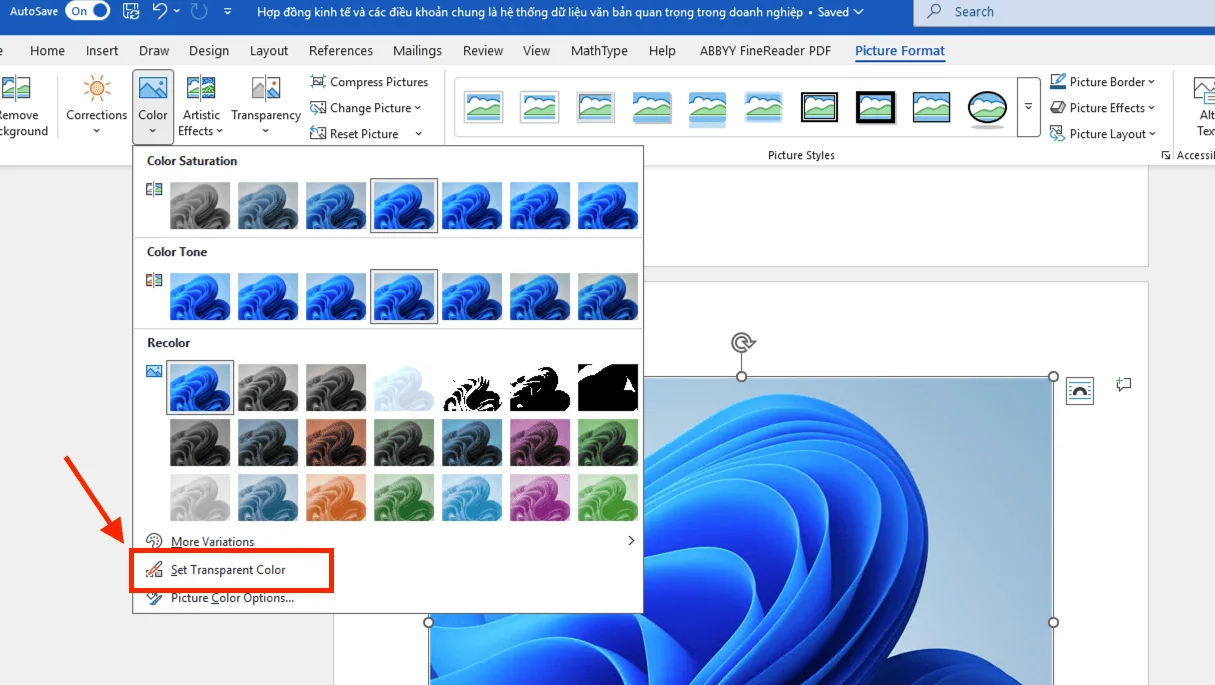Click the Transparency tool icon

click(266, 89)
